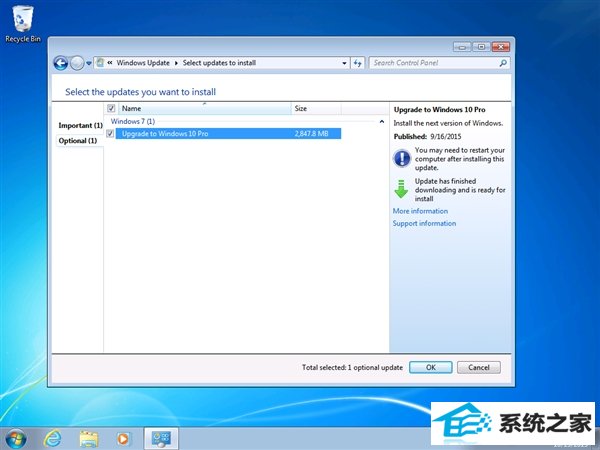Click the search magnifier icon
600x450 pixels.
[x=503, y=63]
